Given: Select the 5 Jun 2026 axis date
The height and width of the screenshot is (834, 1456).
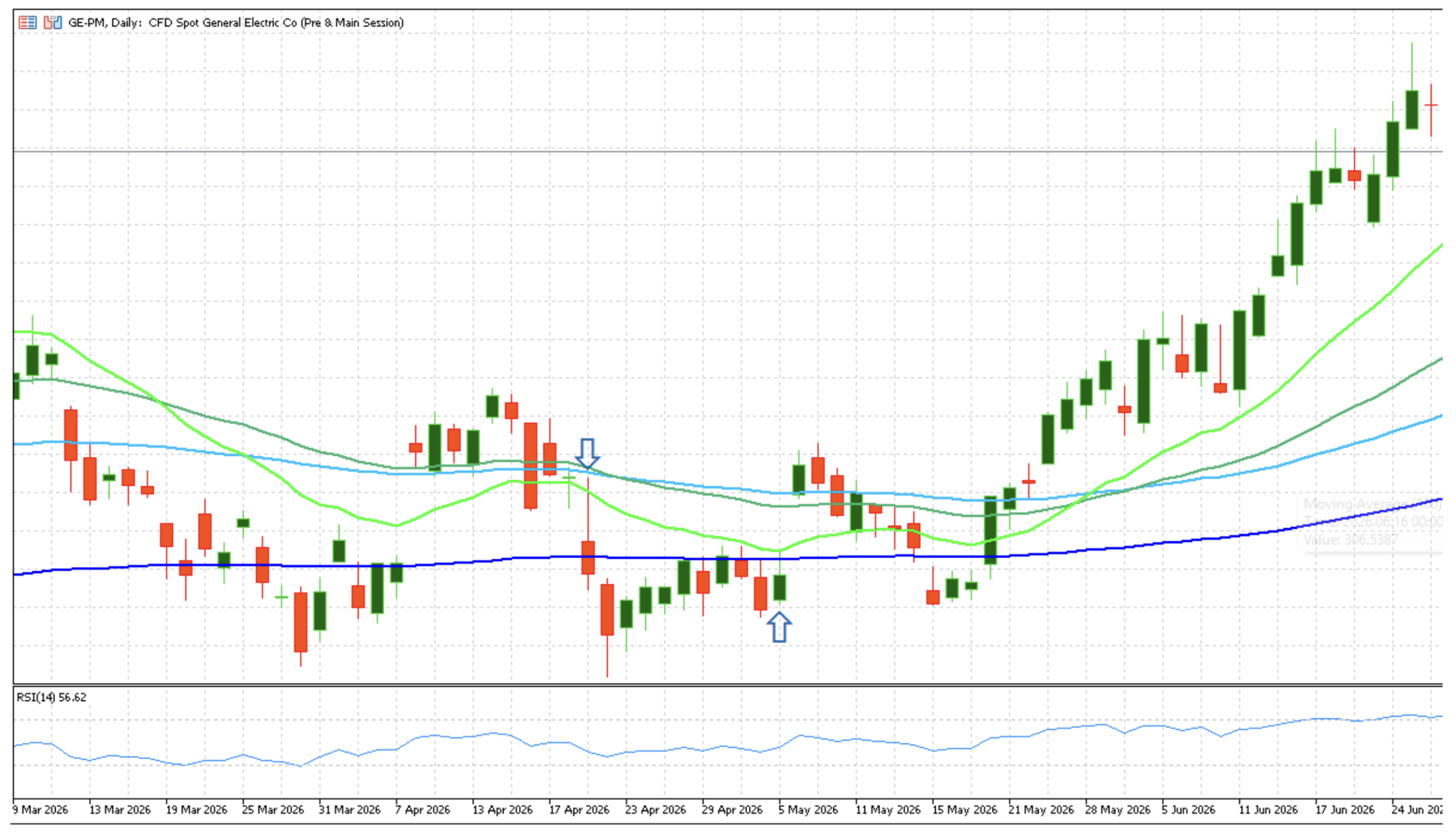Looking at the screenshot, I should pos(1189,810).
